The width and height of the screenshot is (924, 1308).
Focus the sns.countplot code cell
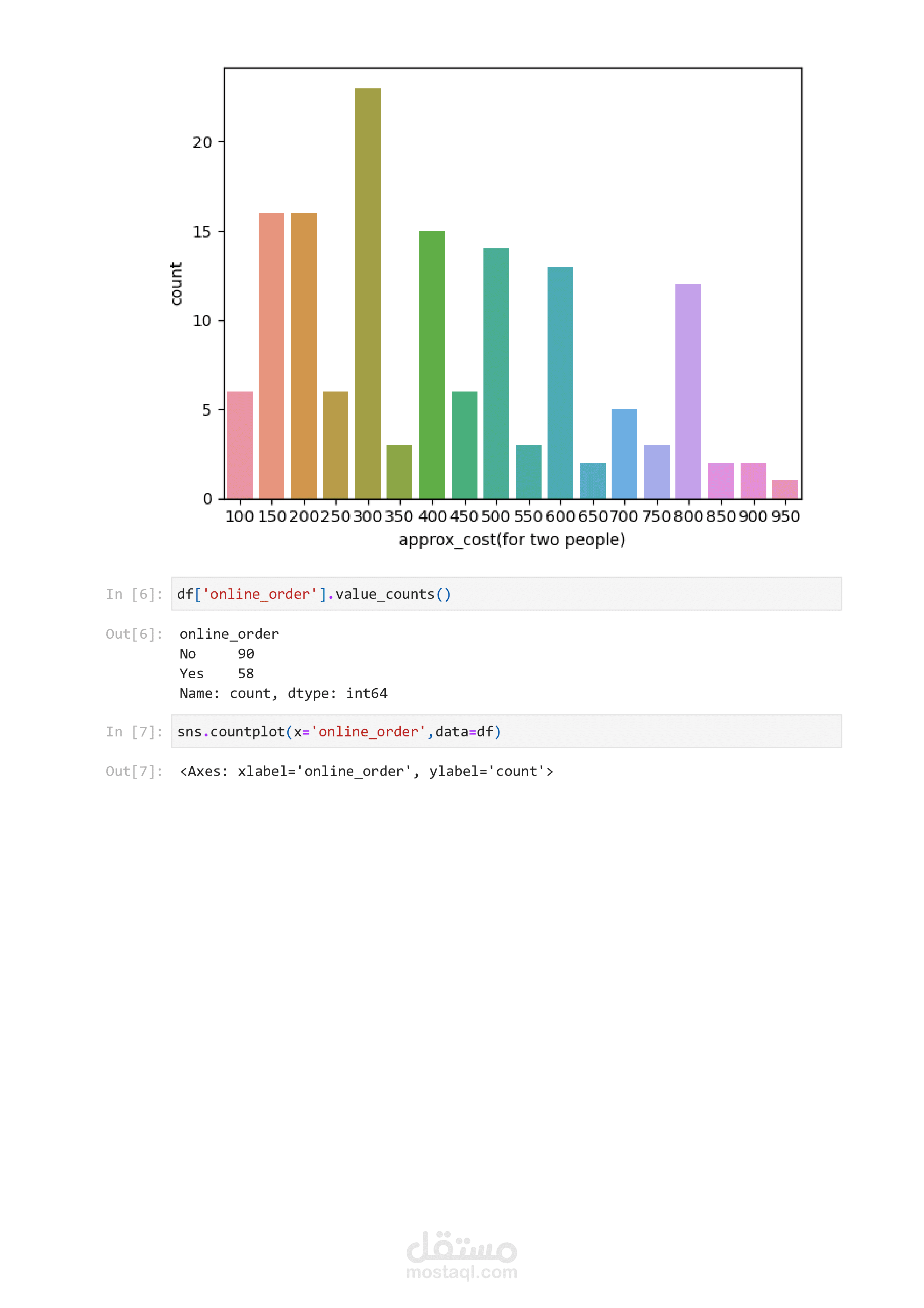pos(506,732)
